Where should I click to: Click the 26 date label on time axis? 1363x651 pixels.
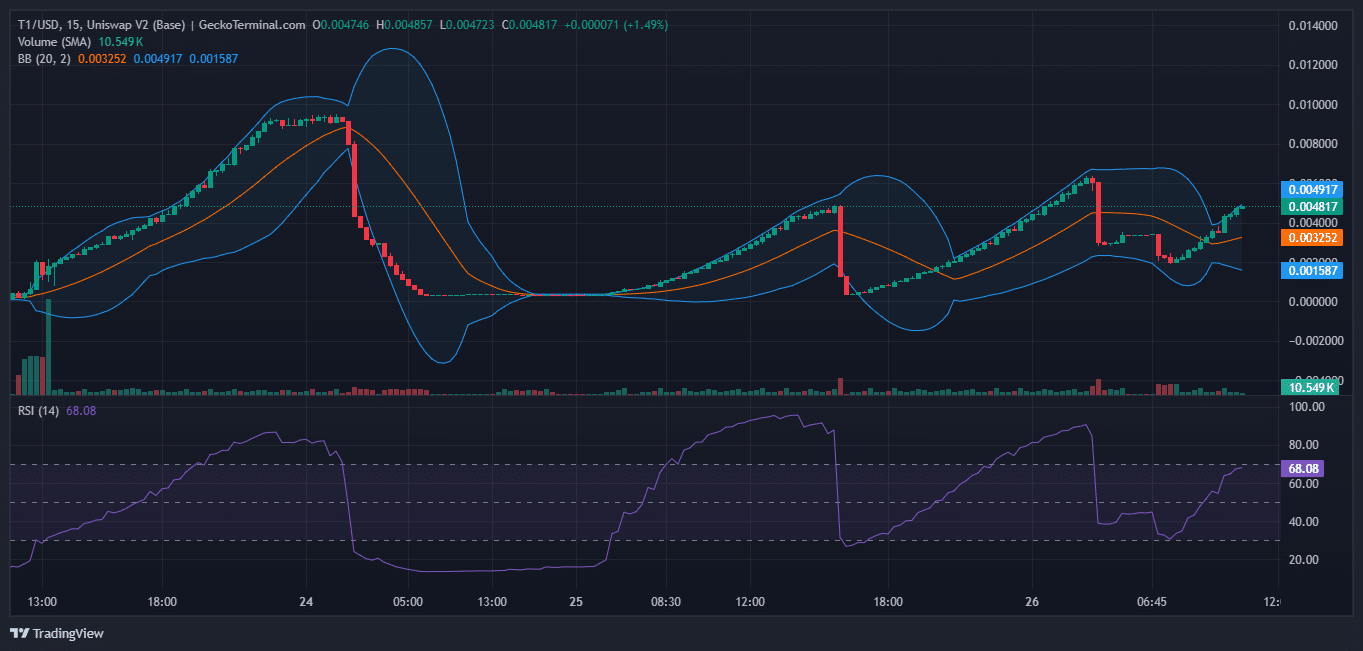(x=1032, y=602)
